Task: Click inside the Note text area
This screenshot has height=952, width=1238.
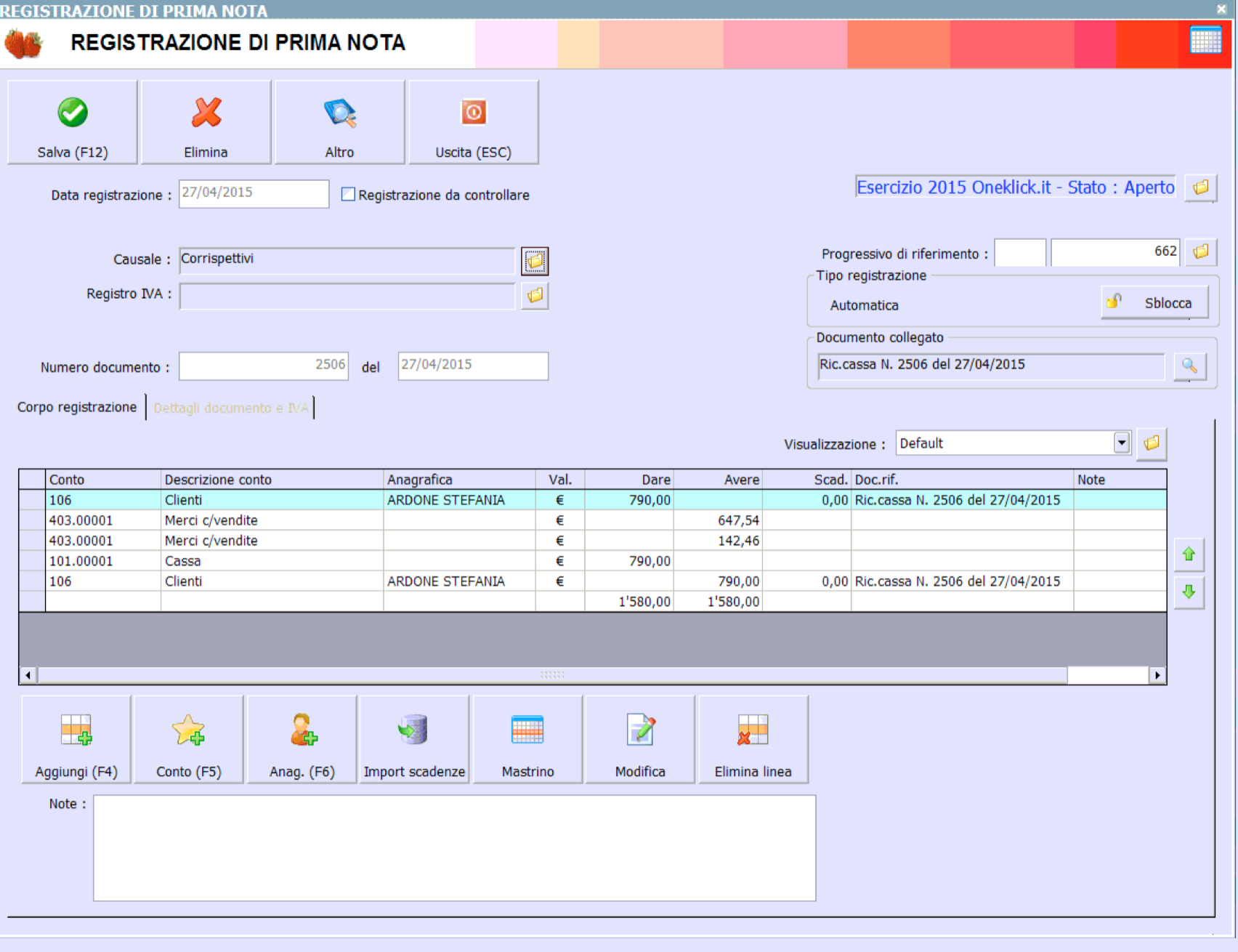Action: click(x=455, y=848)
